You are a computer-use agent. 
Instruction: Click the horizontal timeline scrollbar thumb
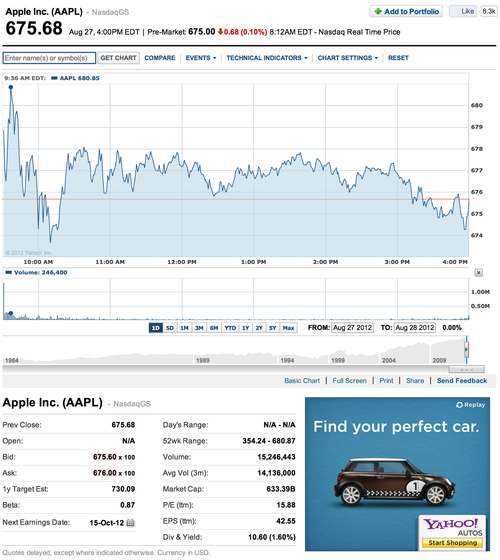pos(466,369)
